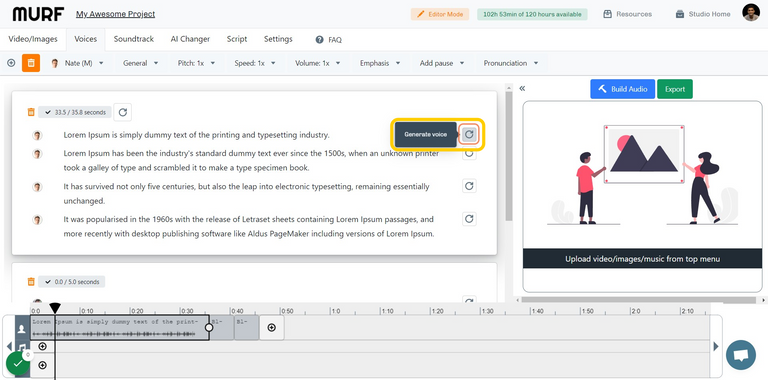Viewport: 768px width, 380px height.
Task: Regenerate the 'It was popularised' sentence voice
Action: 469,219
